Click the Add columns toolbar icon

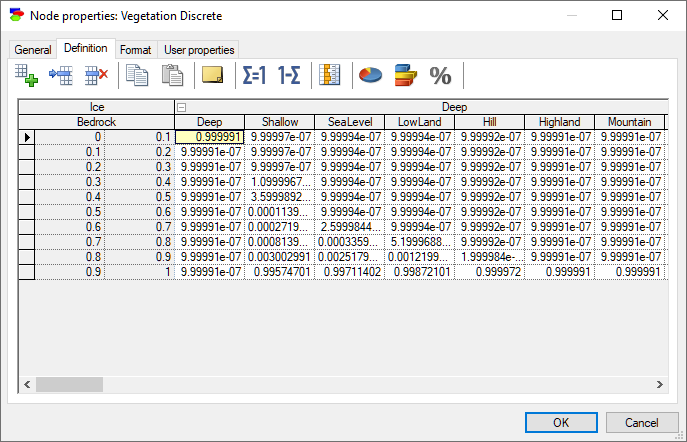[26, 75]
